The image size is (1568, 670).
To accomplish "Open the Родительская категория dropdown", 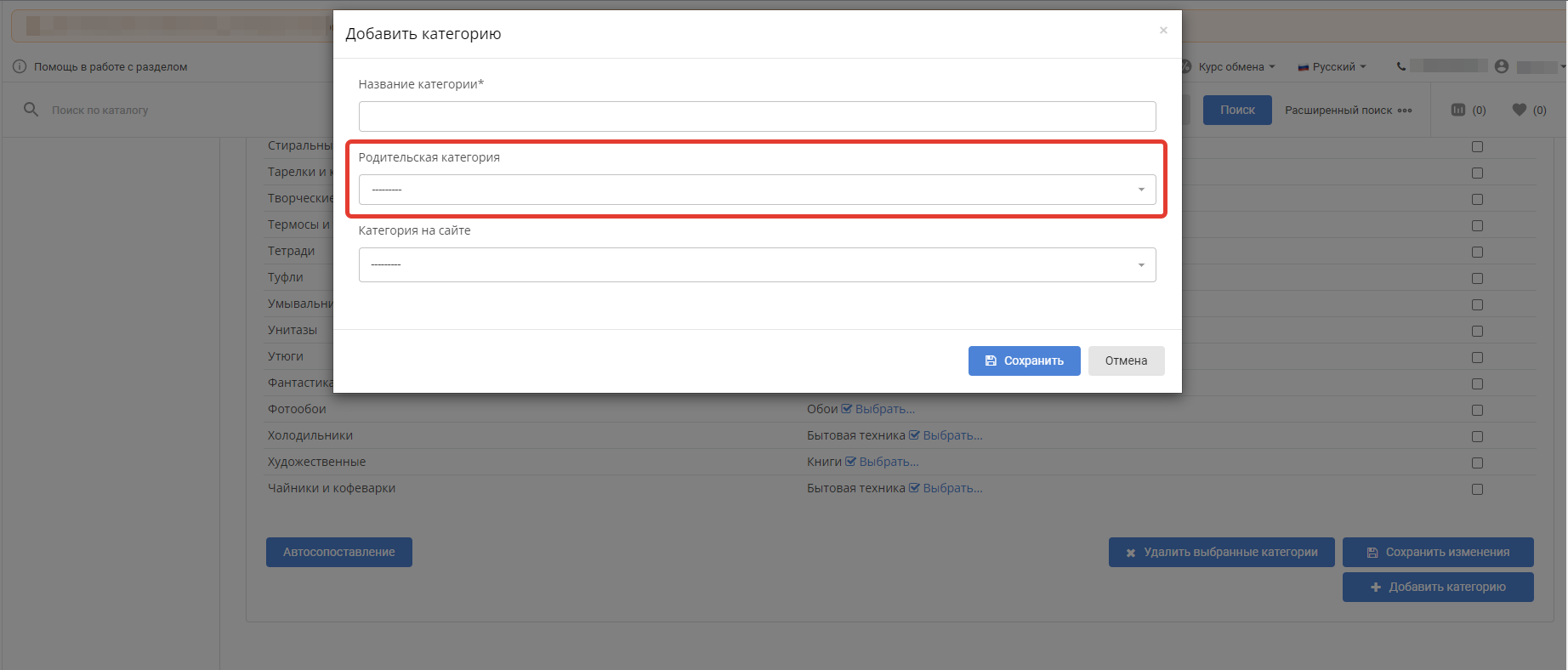I will tap(757, 190).
